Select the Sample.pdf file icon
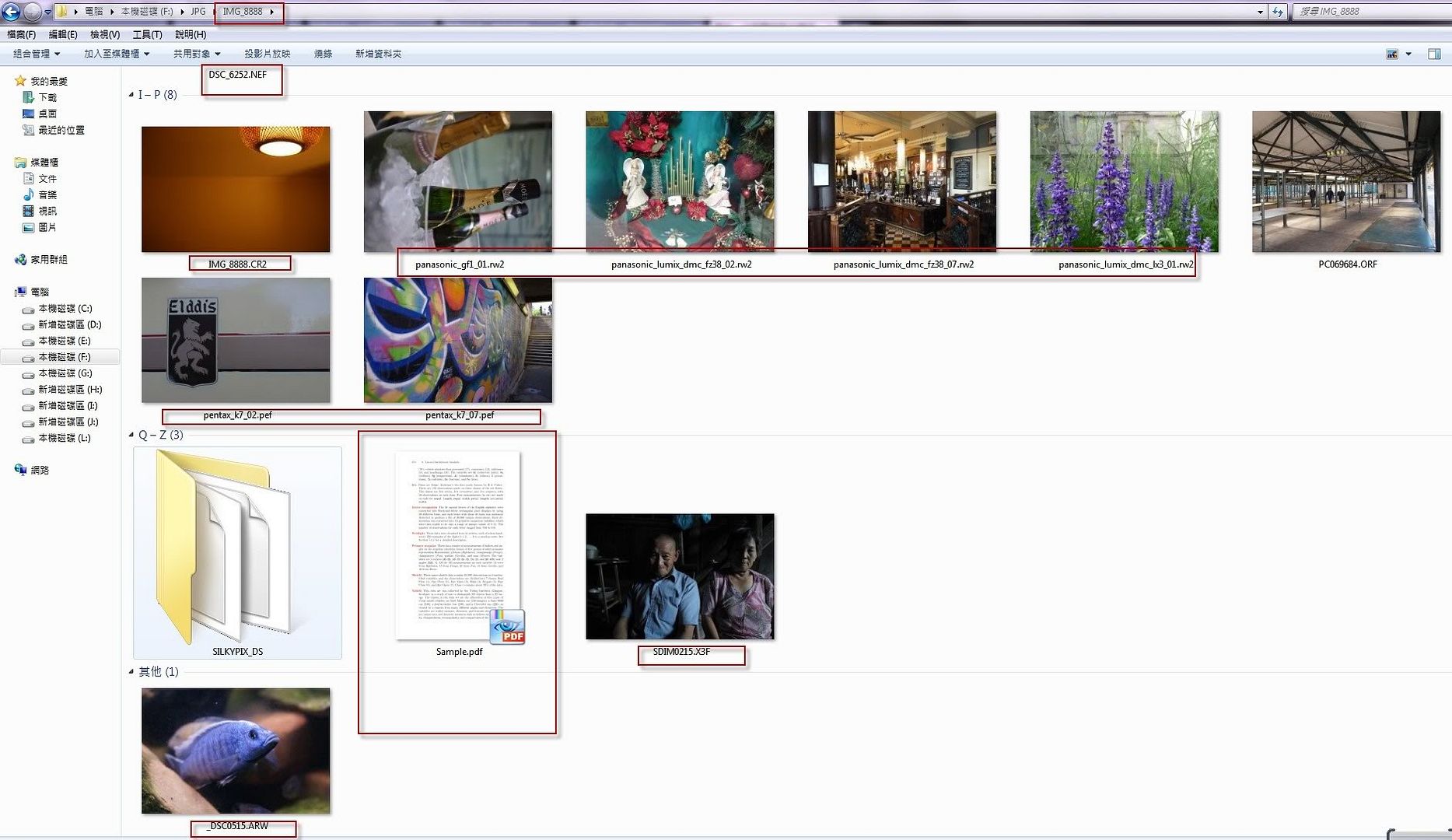 tap(459, 548)
